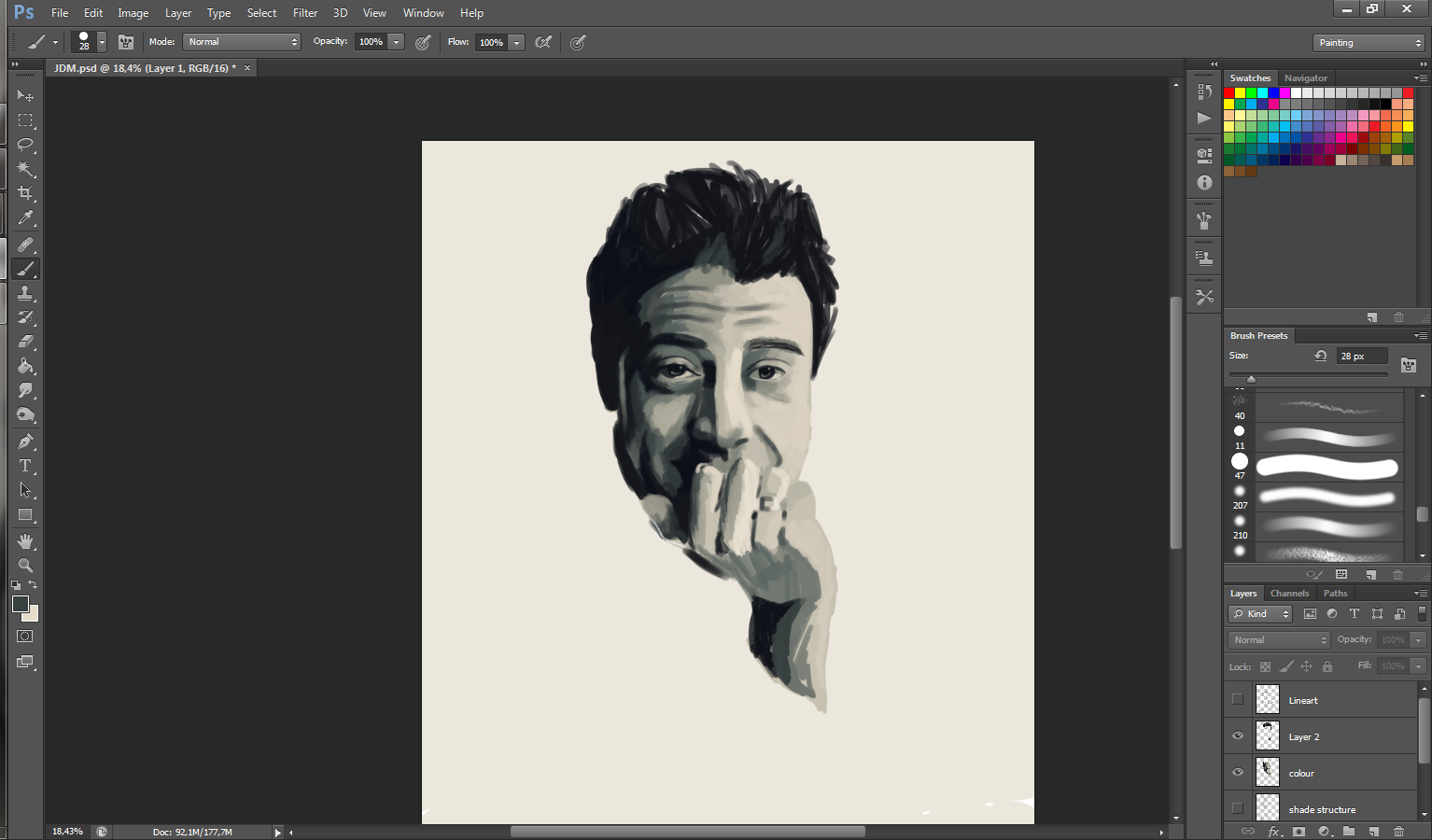Select the Lasso tool
Screen dimensions: 1432x840
click(x=25, y=145)
